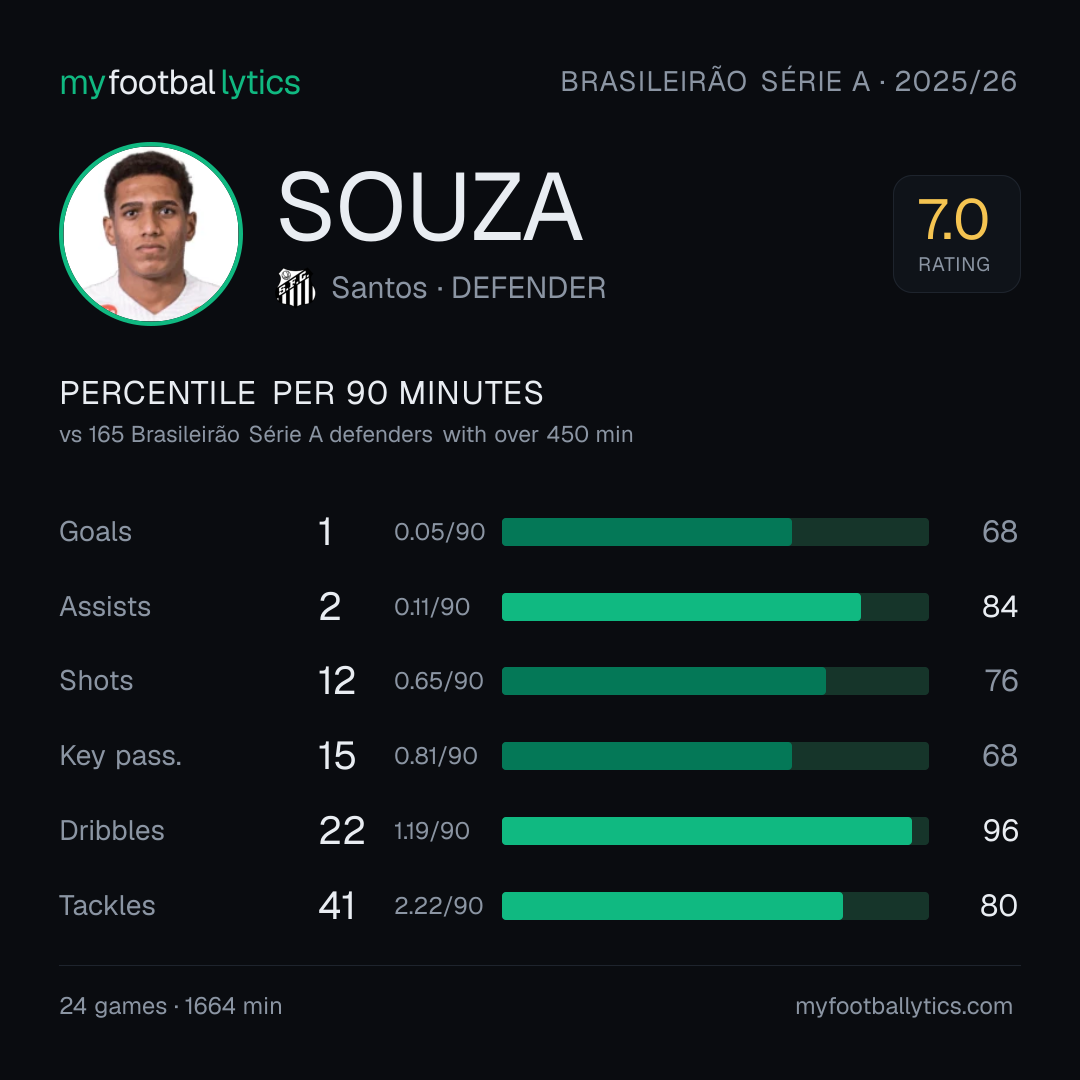Click the 24 games 1664 min text

click(x=171, y=1006)
